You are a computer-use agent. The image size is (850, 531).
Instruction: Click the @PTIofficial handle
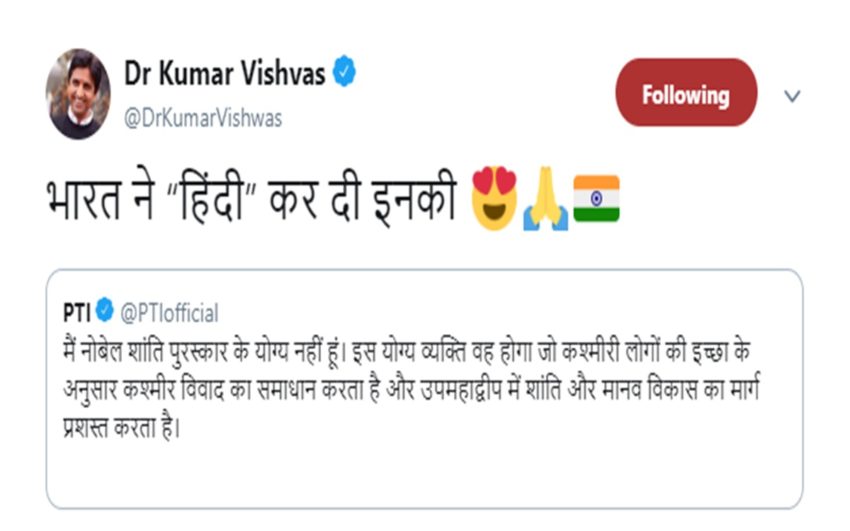coord(169,314)
